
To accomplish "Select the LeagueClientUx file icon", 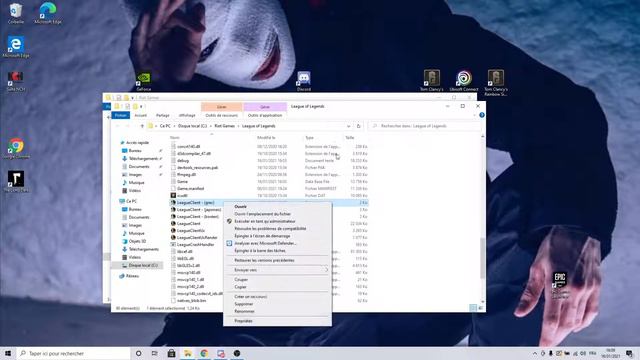I will point(173,230).
